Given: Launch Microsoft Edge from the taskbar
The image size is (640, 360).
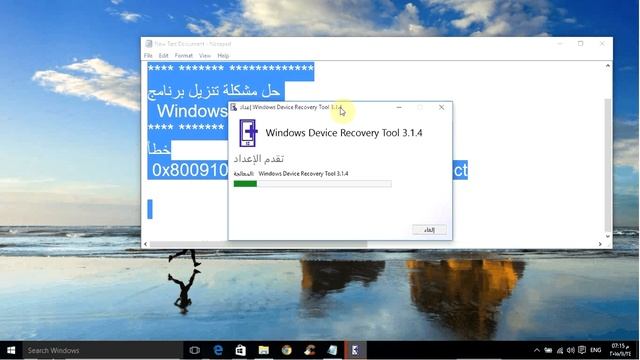Looking at the screenshot, I should [x=218, y=350].
